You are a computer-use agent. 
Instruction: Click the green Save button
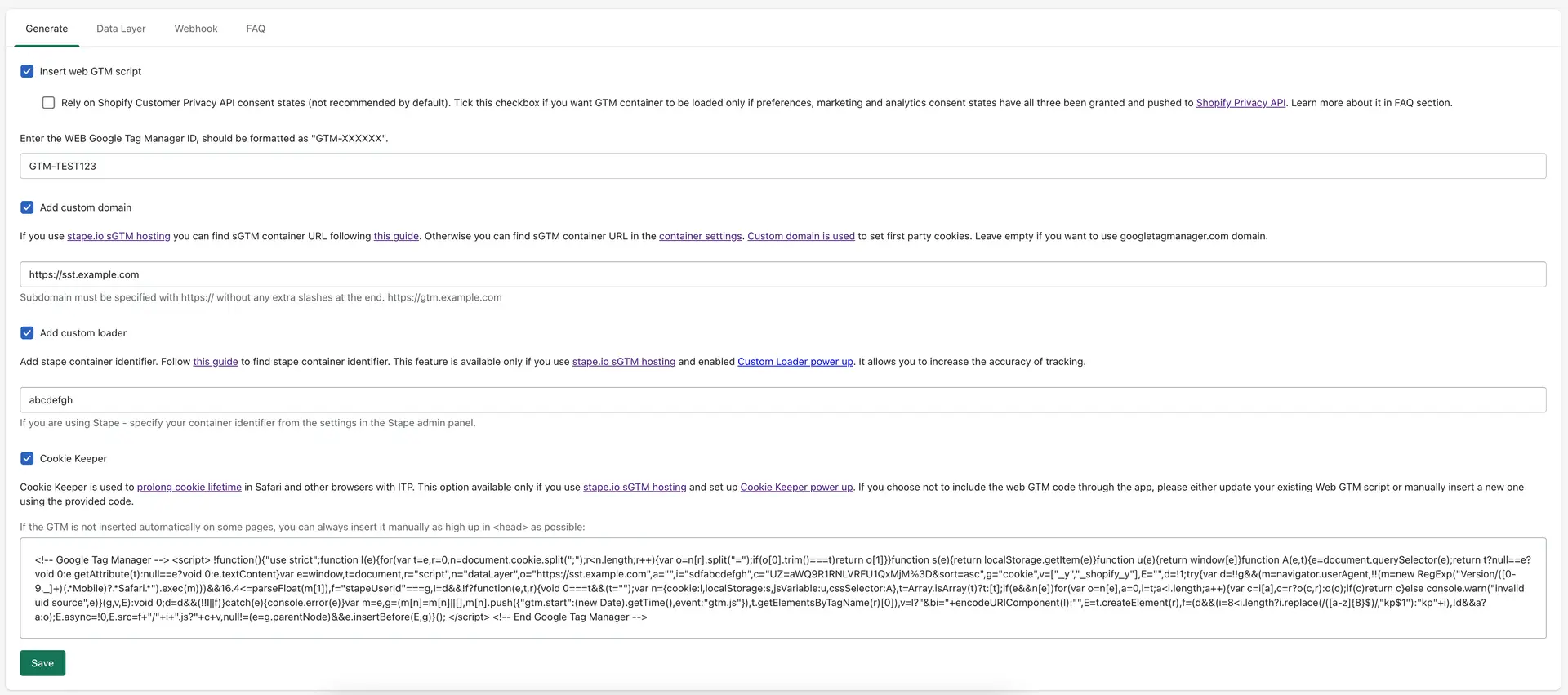[x=42, y=663]
